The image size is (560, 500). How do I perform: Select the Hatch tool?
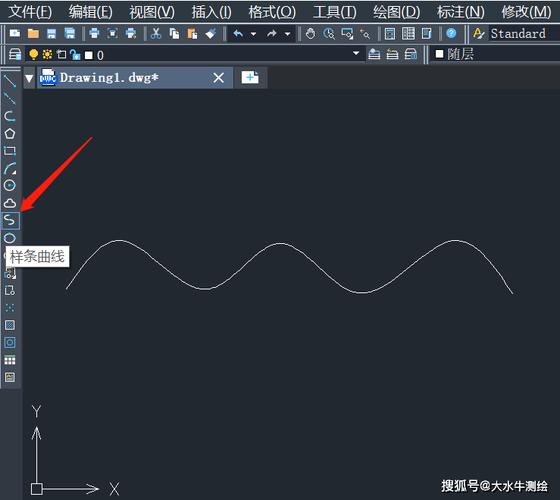[10, 325]
